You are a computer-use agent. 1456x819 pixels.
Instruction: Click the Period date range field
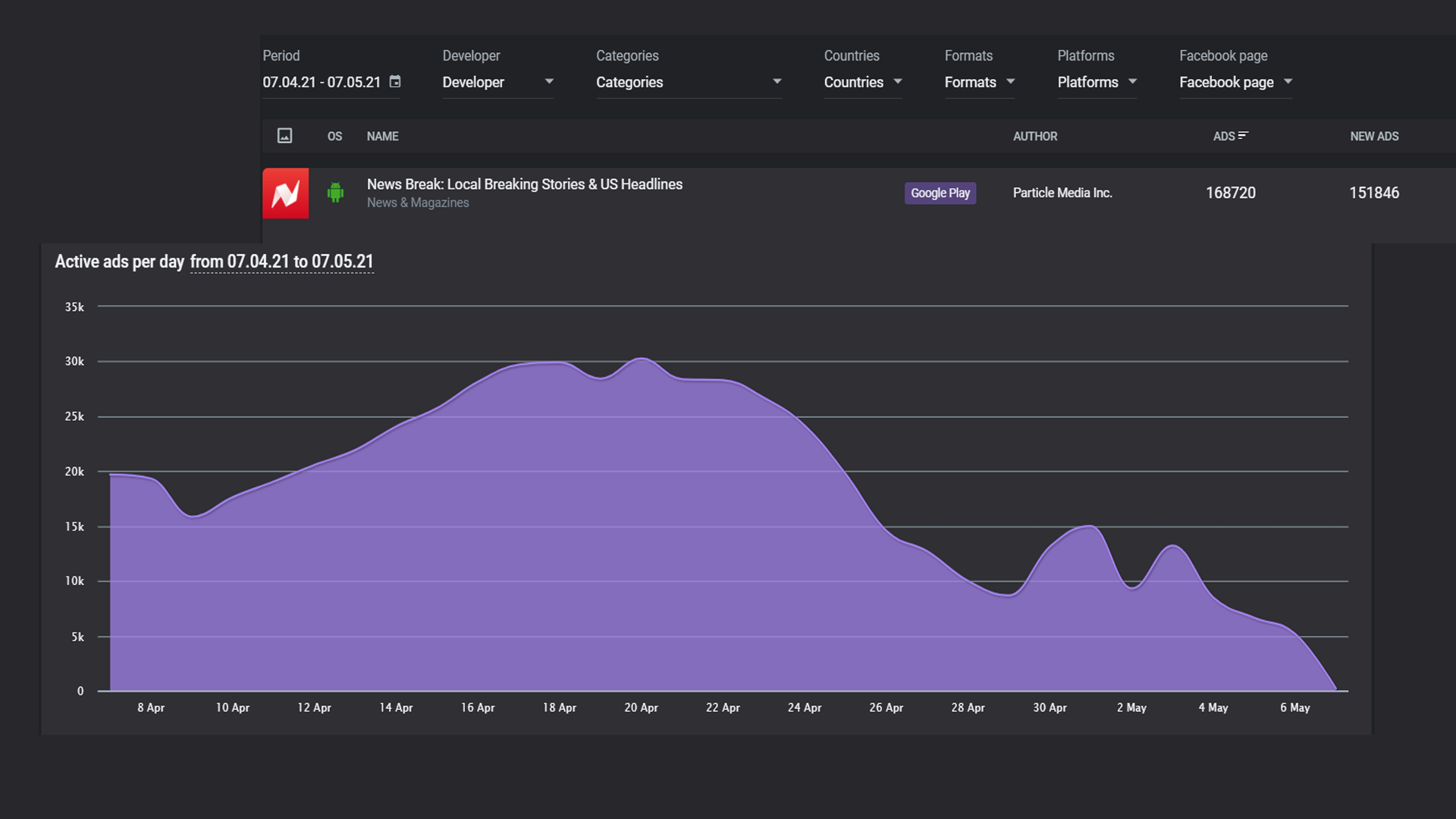tap(322, 82)
